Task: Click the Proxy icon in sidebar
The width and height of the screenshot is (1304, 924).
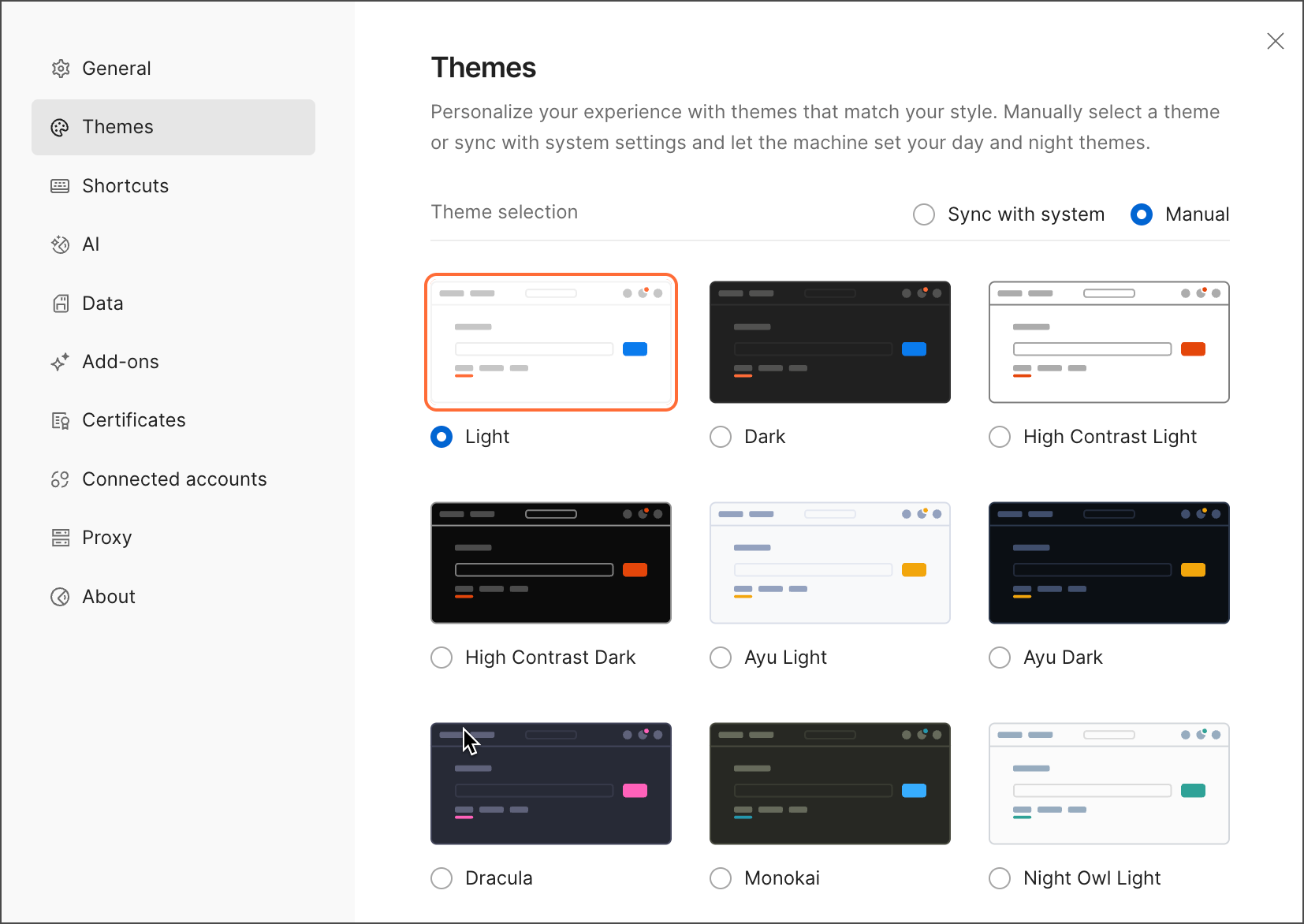Action: (x=61, y=538)
